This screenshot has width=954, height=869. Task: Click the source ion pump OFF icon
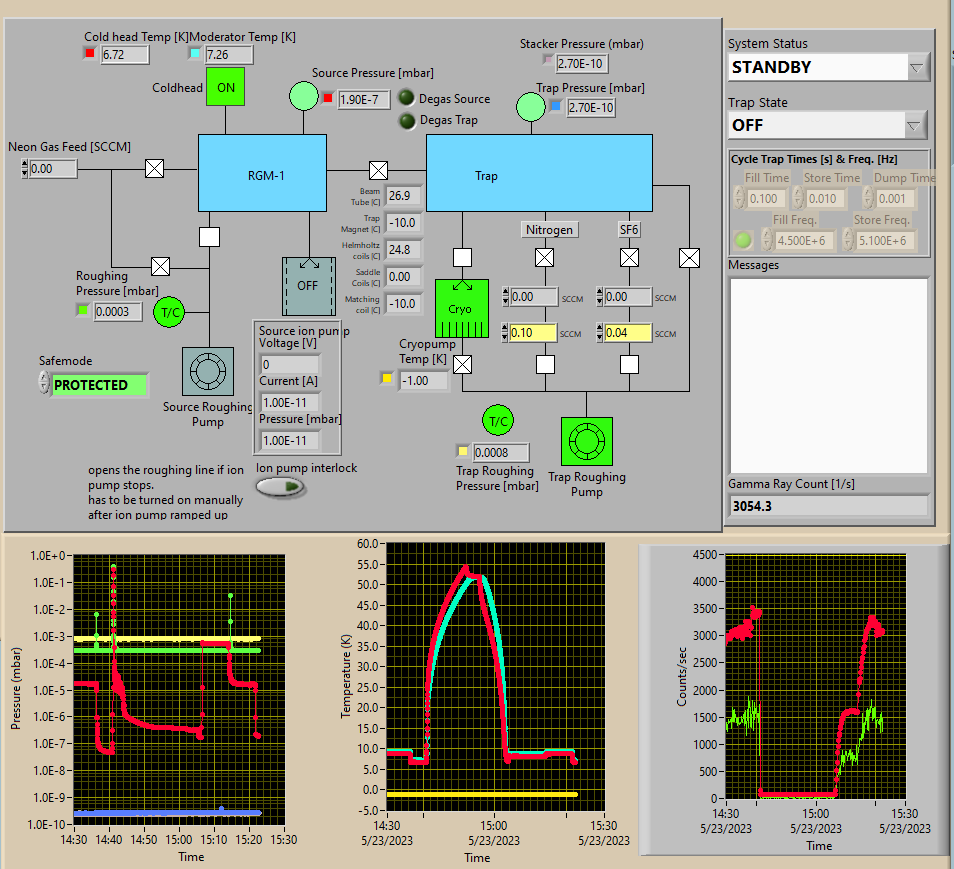[x=307, y=286]
